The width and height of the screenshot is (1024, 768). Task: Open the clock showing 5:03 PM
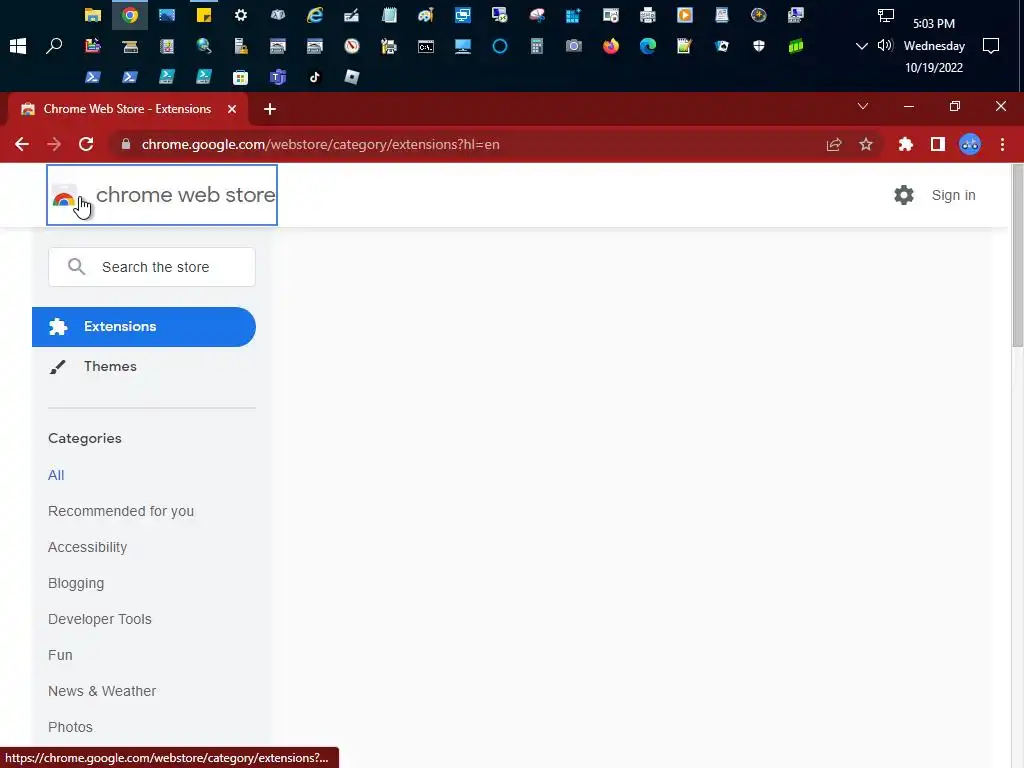point(934,24)
